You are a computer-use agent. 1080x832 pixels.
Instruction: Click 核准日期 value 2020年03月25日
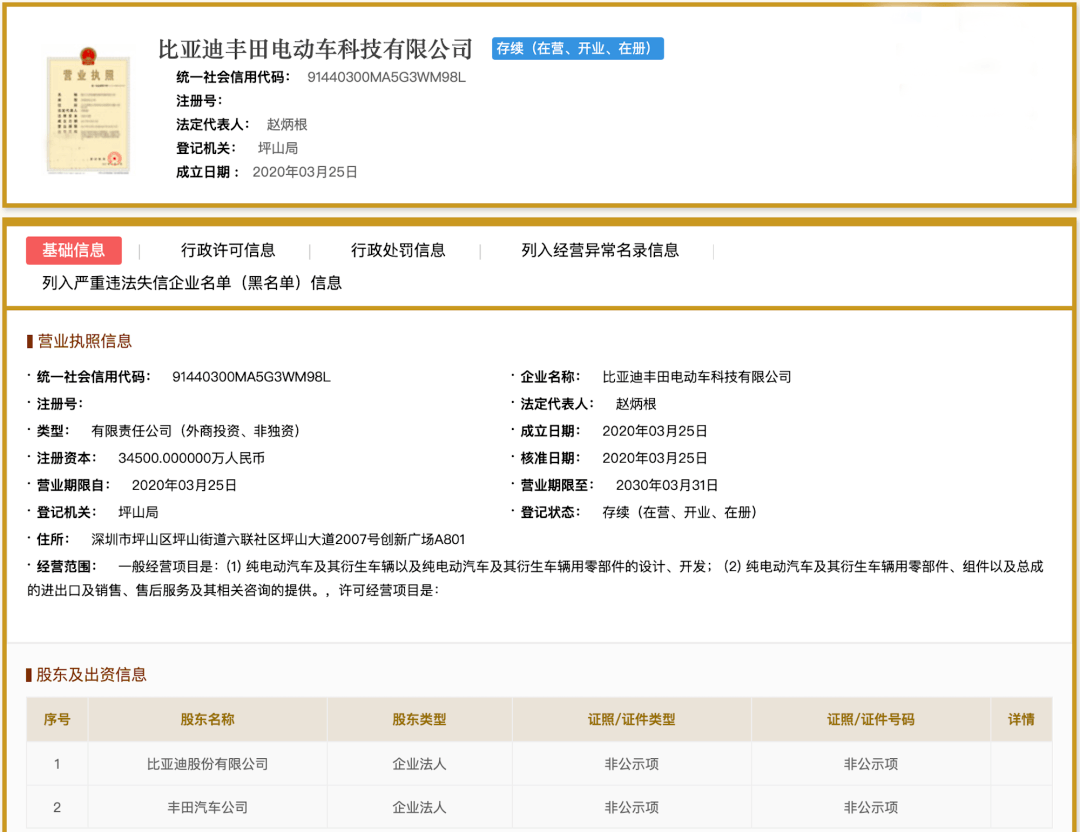click(x=654, y=458)
